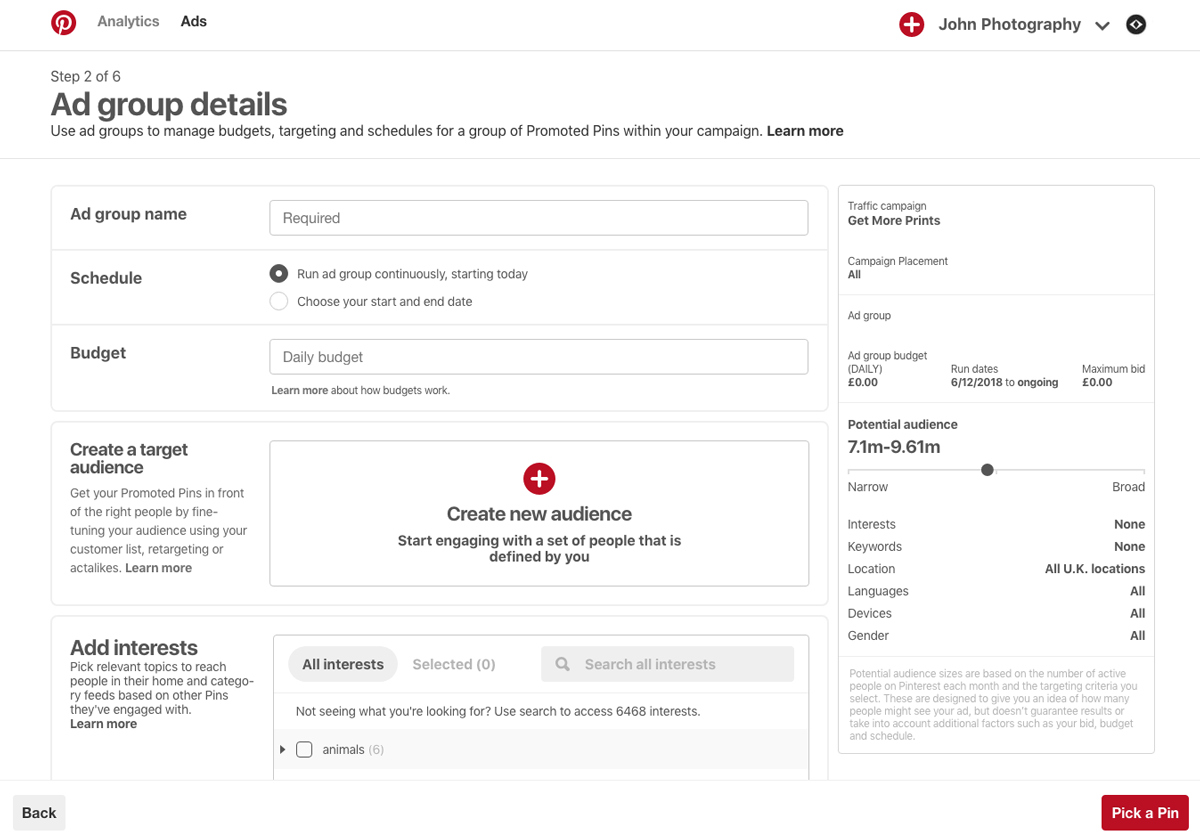Click the magnifier icon in interests search
Screen dimensions: 1200x839
point(563,664)
